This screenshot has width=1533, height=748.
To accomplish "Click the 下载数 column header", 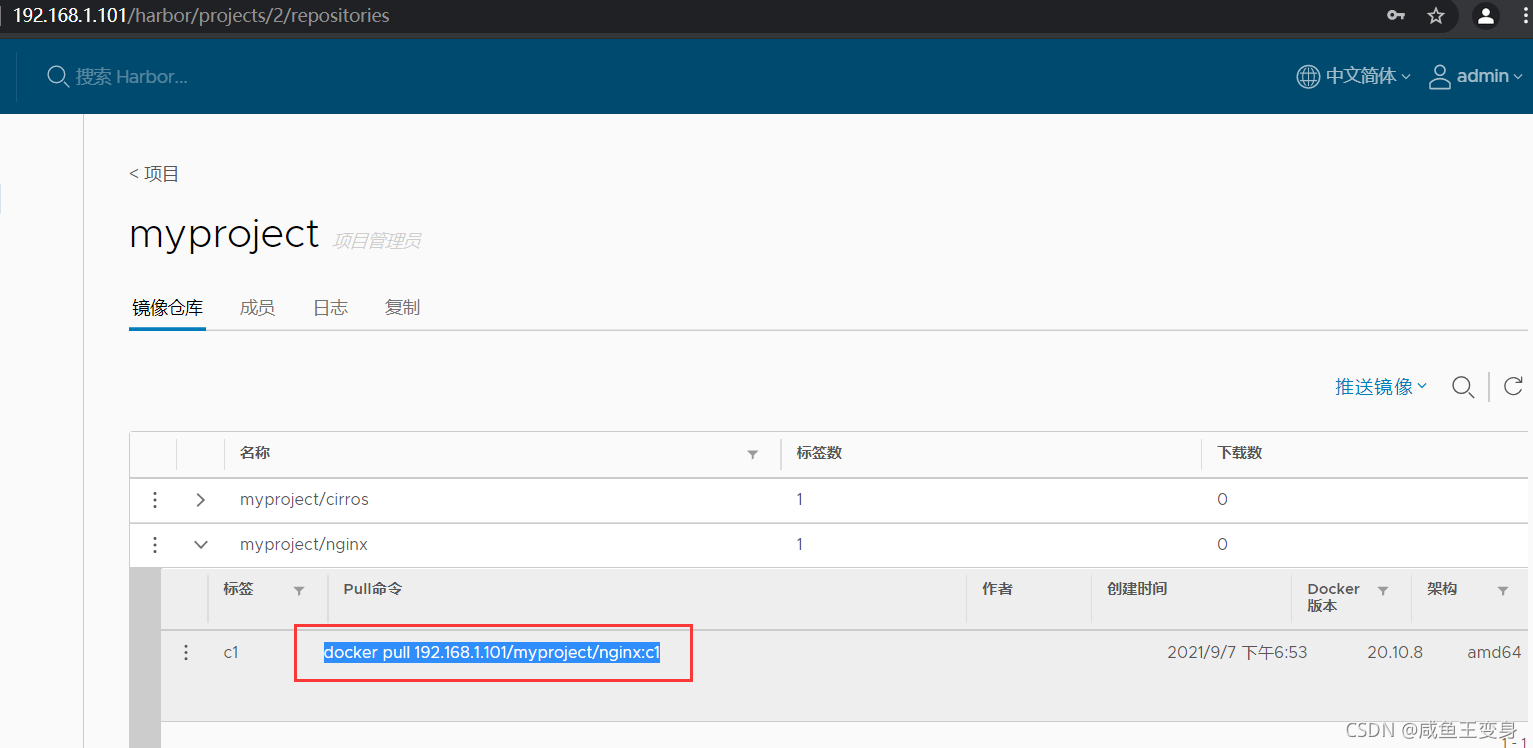I will click(x=1240, y=453).
